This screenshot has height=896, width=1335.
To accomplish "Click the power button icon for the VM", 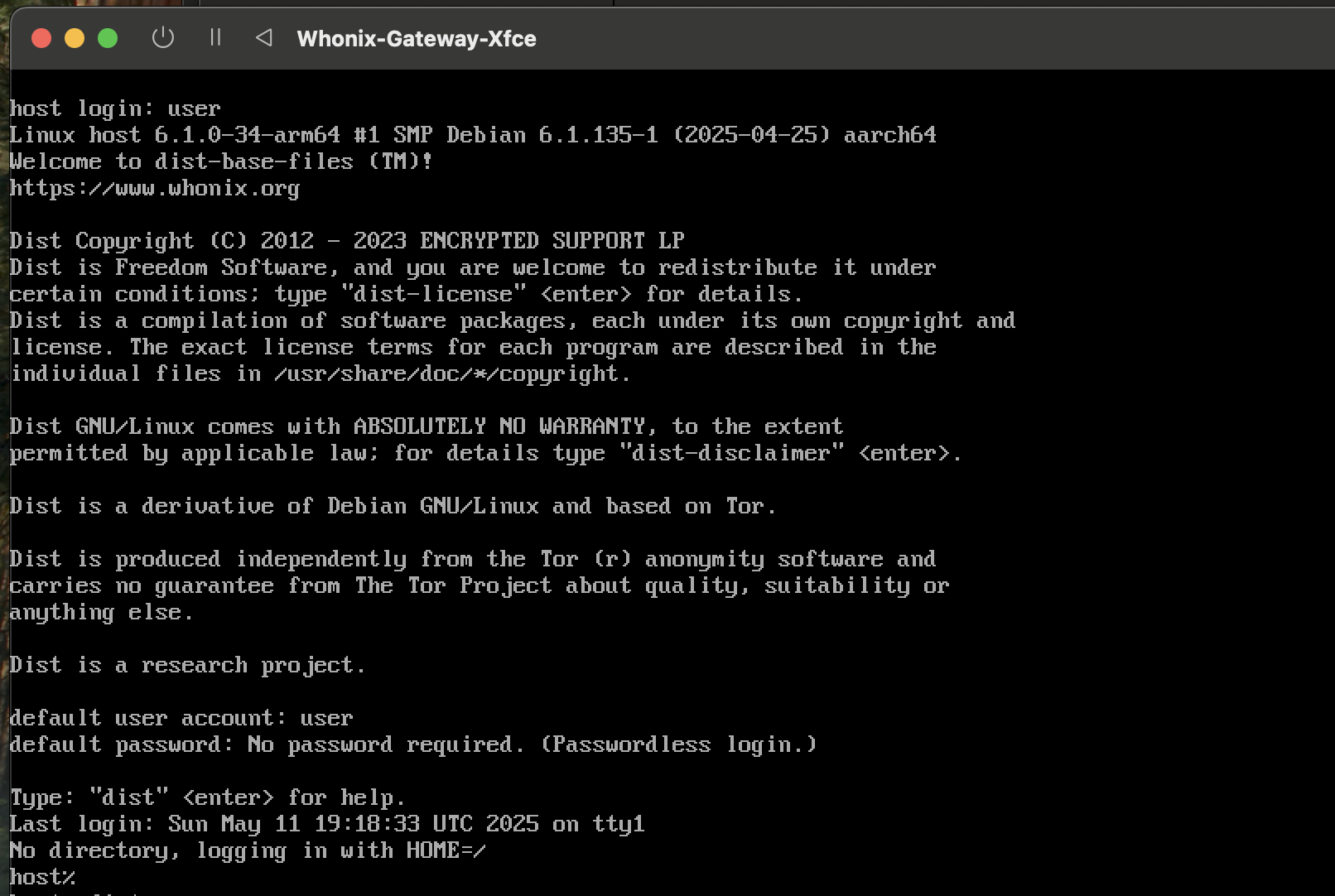I will [163, 38].
